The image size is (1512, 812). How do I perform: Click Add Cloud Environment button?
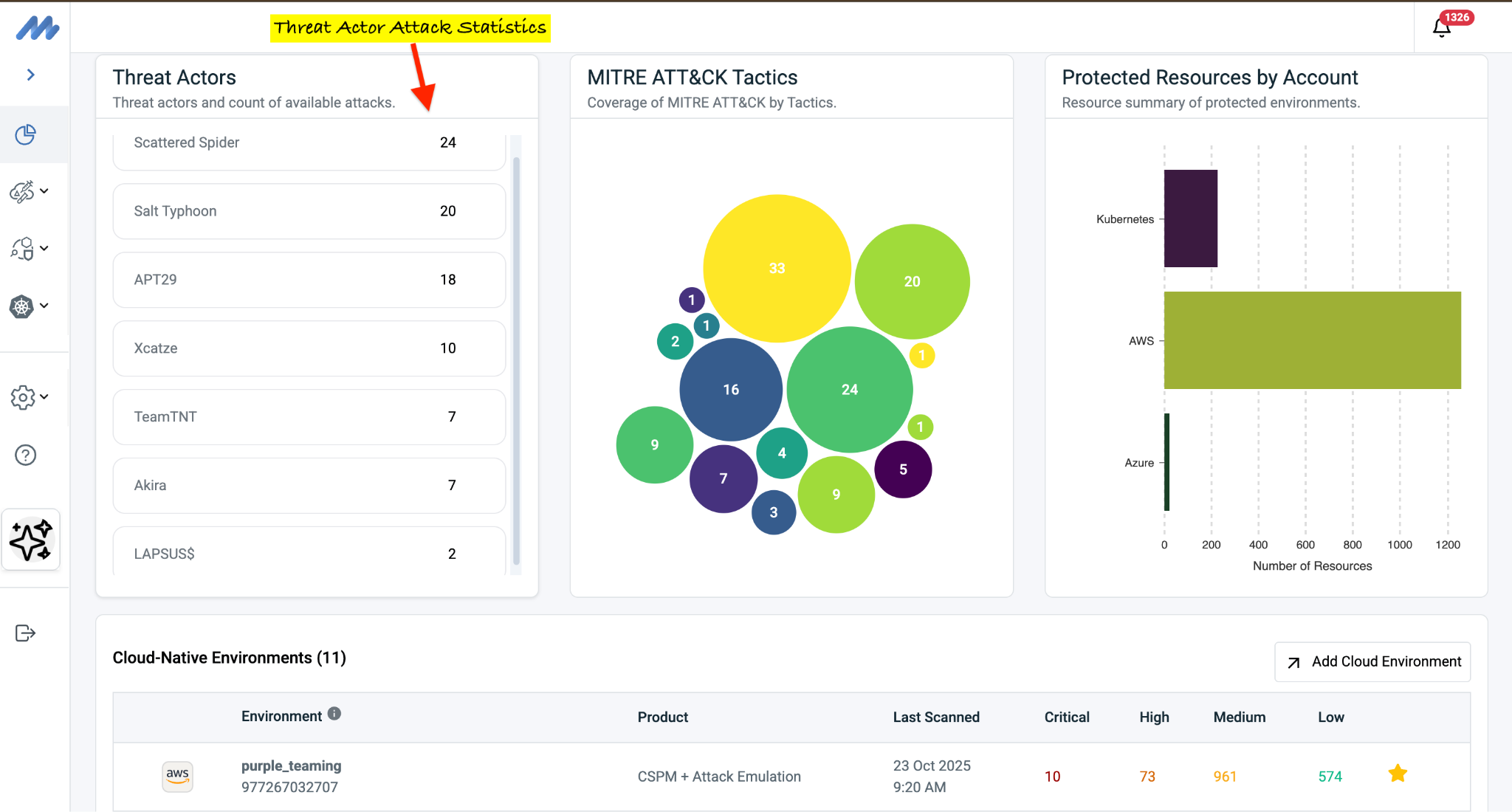[x=1372, y=661]
